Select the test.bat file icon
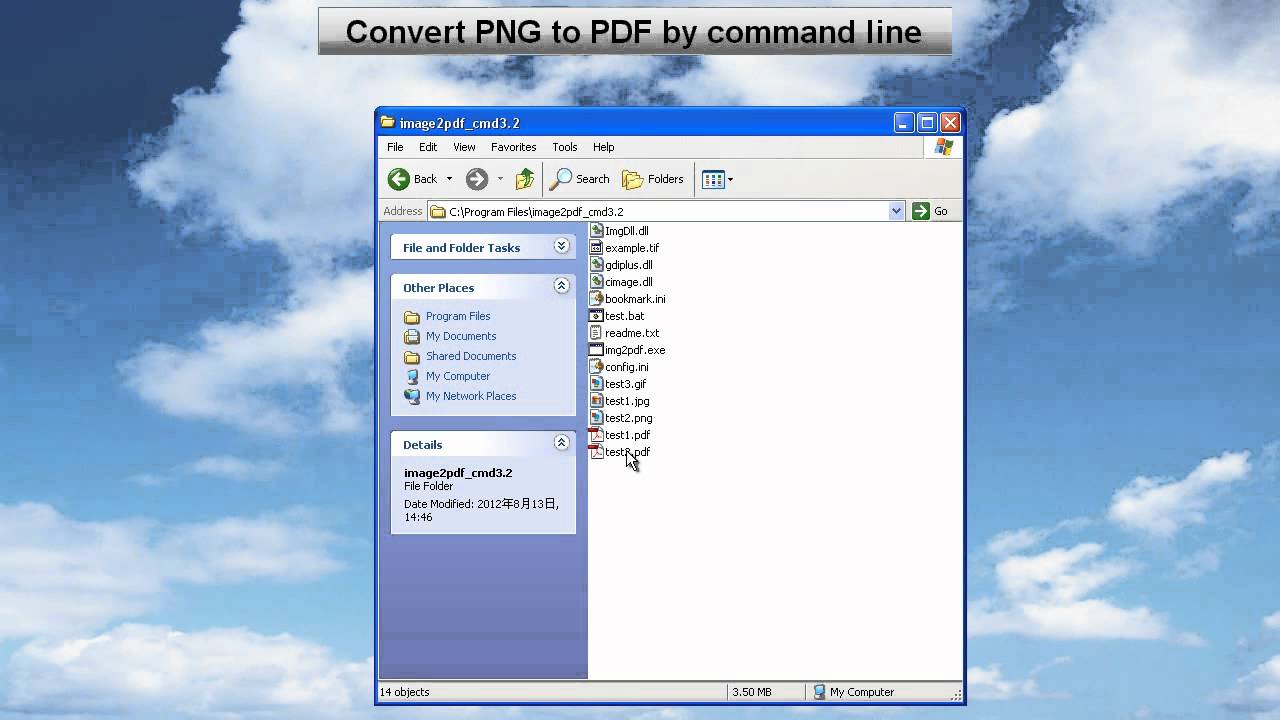 pyautogui.click(x=596, y=316)
